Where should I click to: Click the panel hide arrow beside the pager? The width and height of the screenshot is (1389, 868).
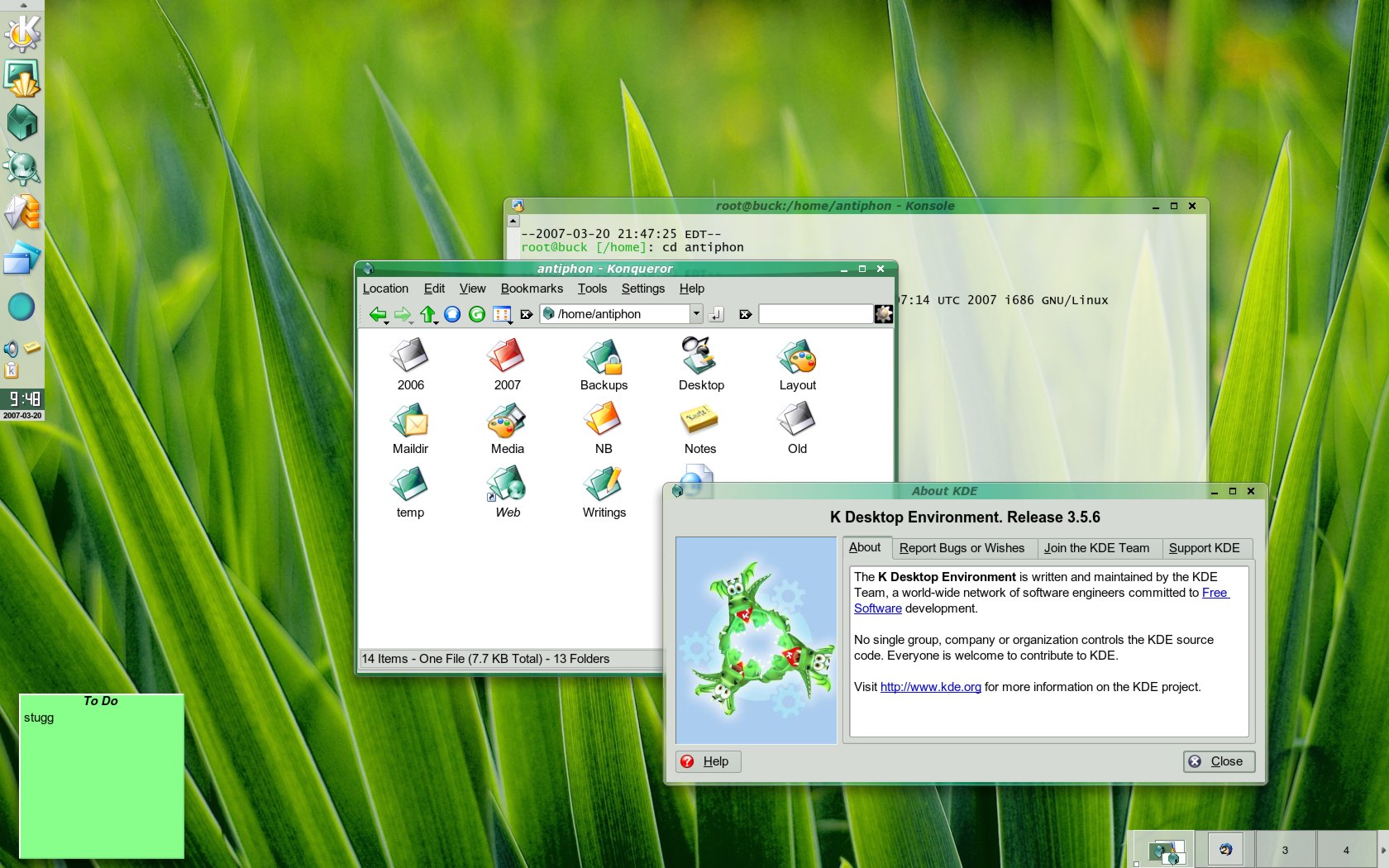pos(1384,849)
